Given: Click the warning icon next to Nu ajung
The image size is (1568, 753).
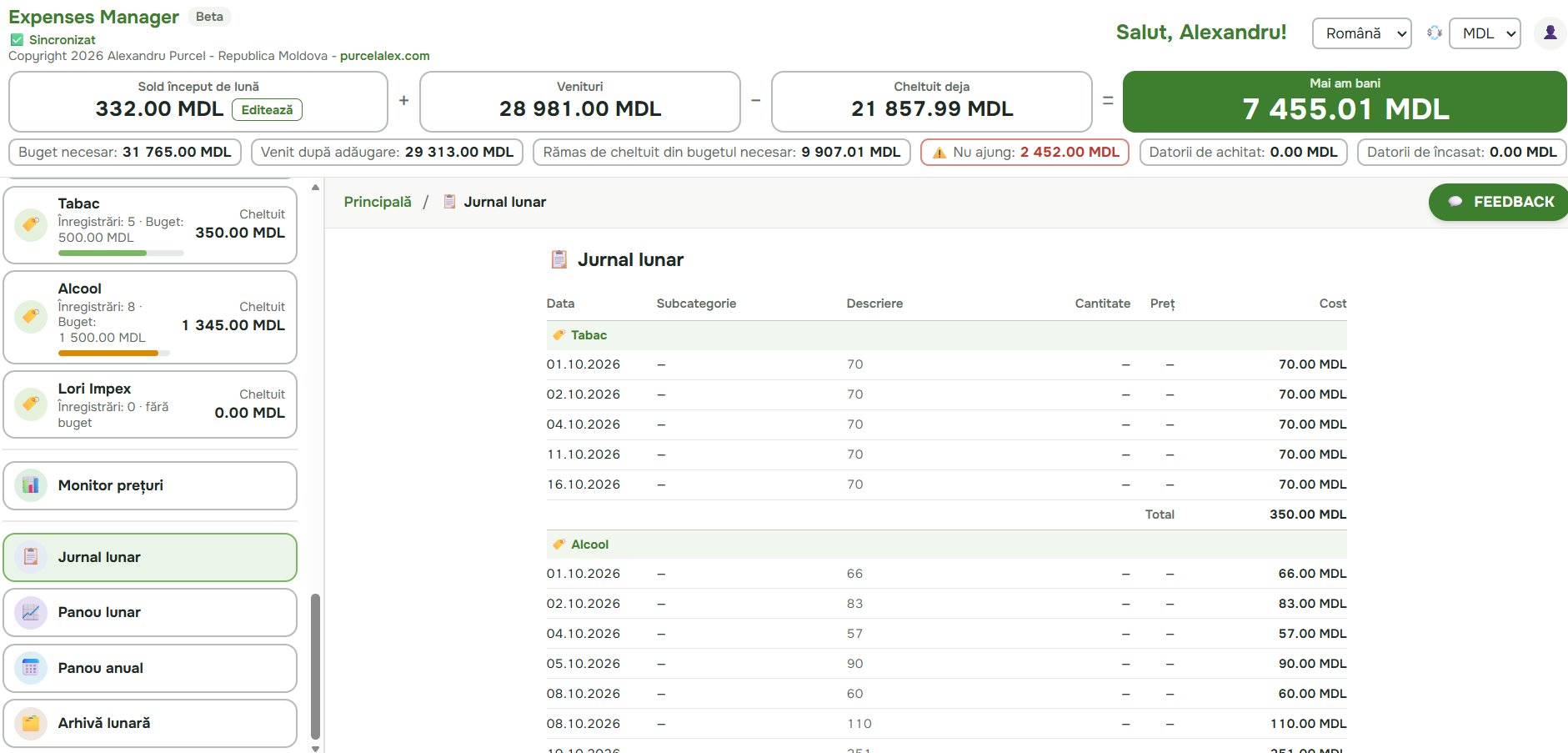Looking at the screenshot, I should tap(939, 153).
